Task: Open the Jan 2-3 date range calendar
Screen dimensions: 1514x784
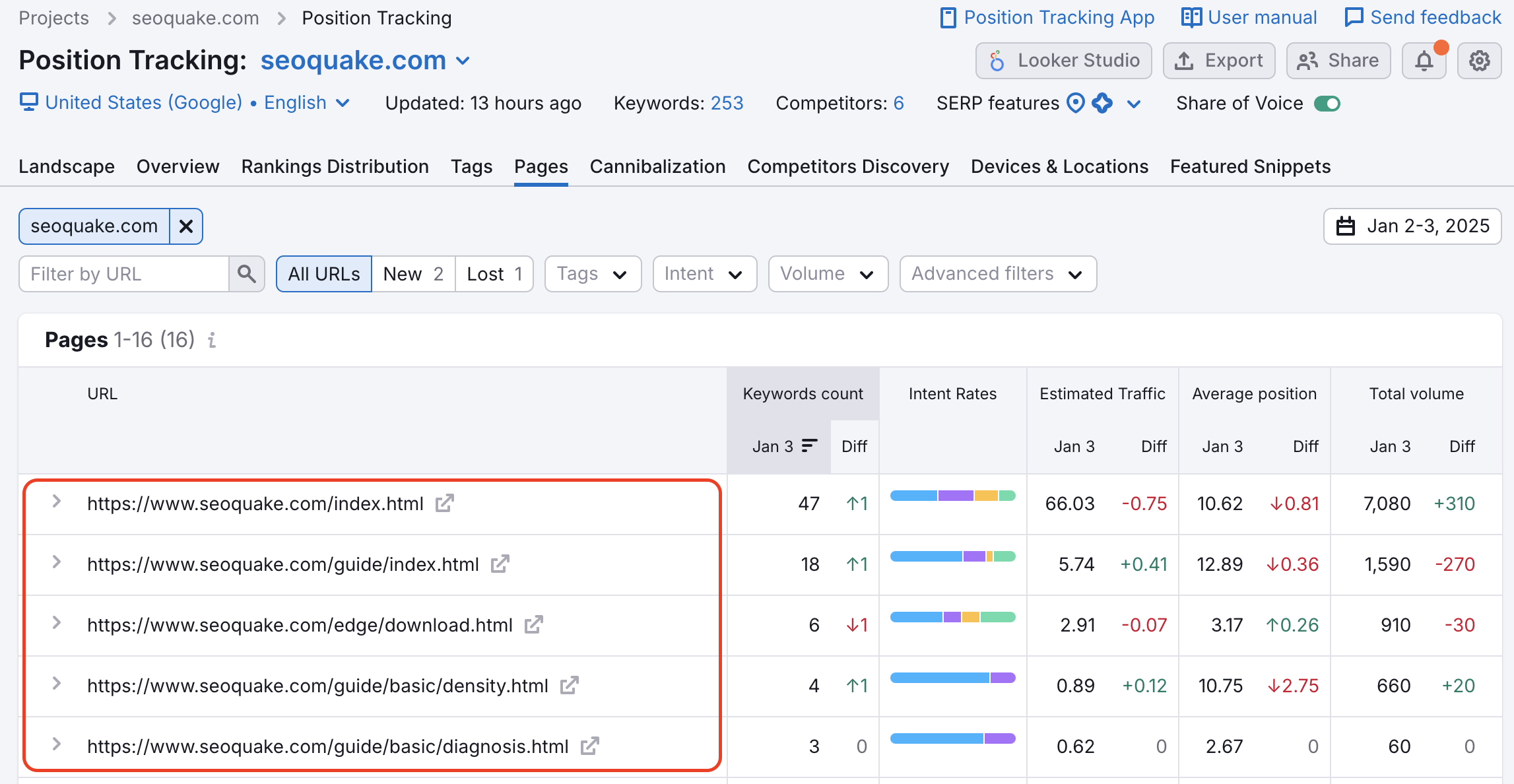Action: pyautogui.click(x=1412, y=226)
